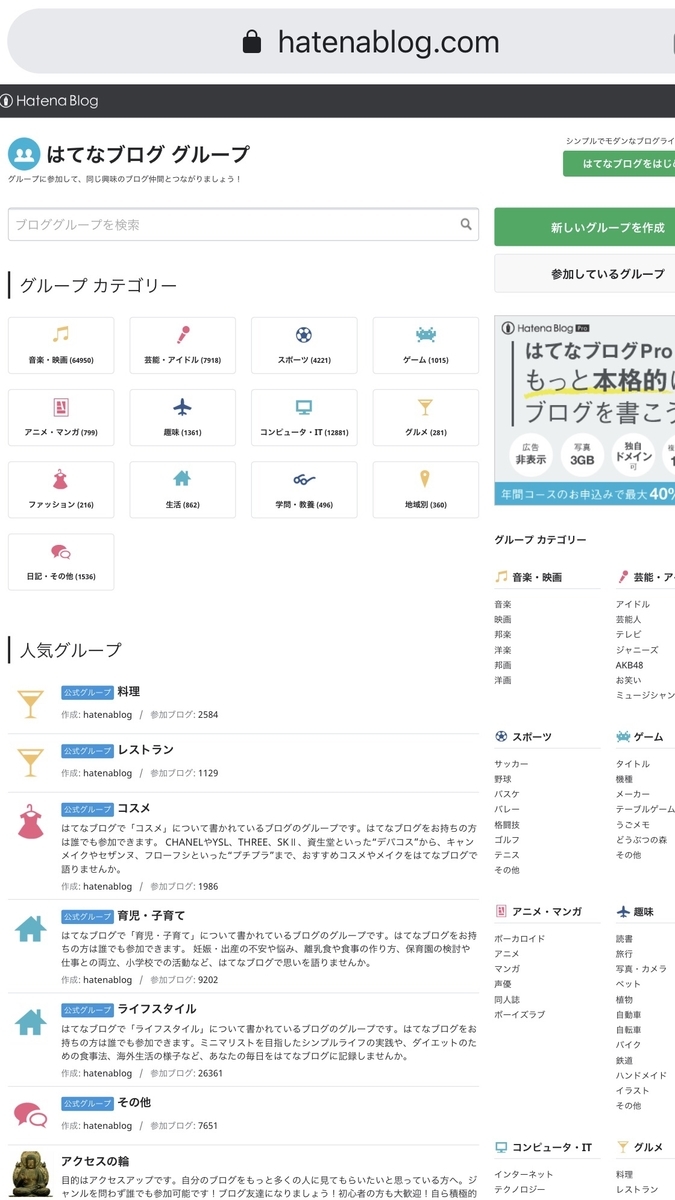This screenshot has width=675, height=1200.
Task: Select インターネット under コンピュータ・IT sidebar
Action: pos(524,1174)
